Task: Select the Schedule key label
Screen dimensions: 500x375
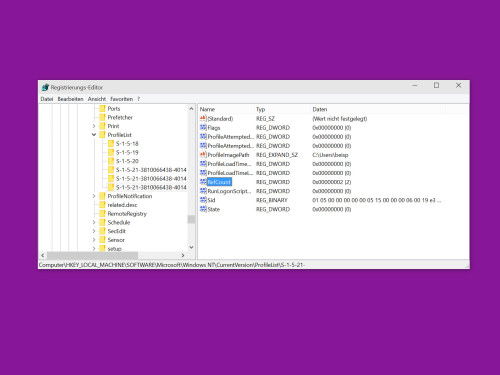Action: (x=119, y=222)
